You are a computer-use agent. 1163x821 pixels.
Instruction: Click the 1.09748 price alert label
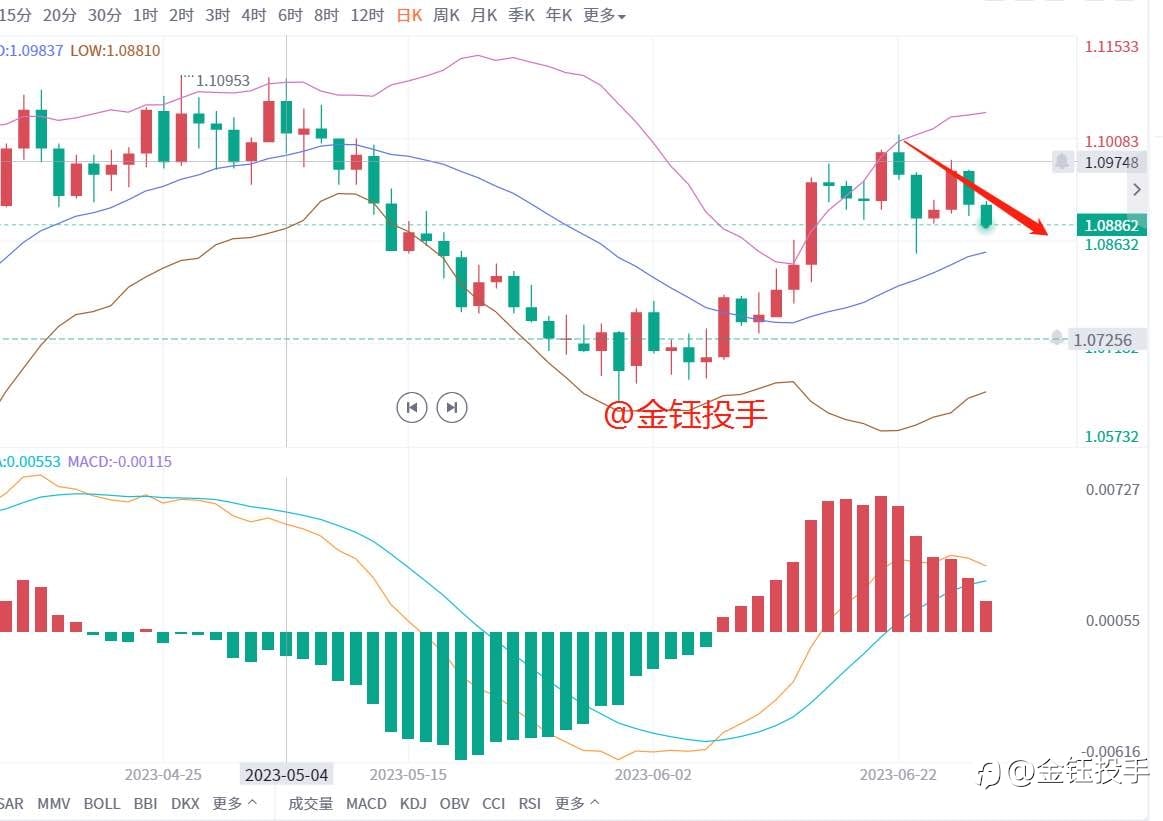point(1111,162)
